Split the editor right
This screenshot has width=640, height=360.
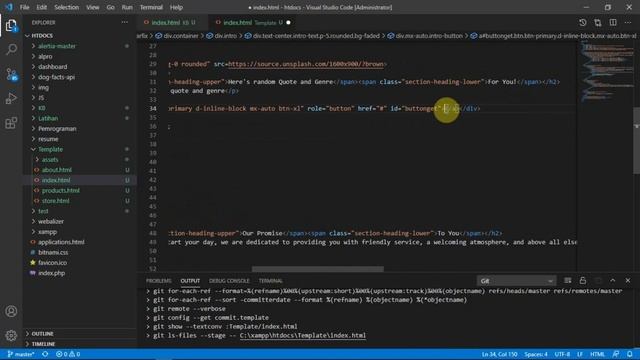pos(613,22)
